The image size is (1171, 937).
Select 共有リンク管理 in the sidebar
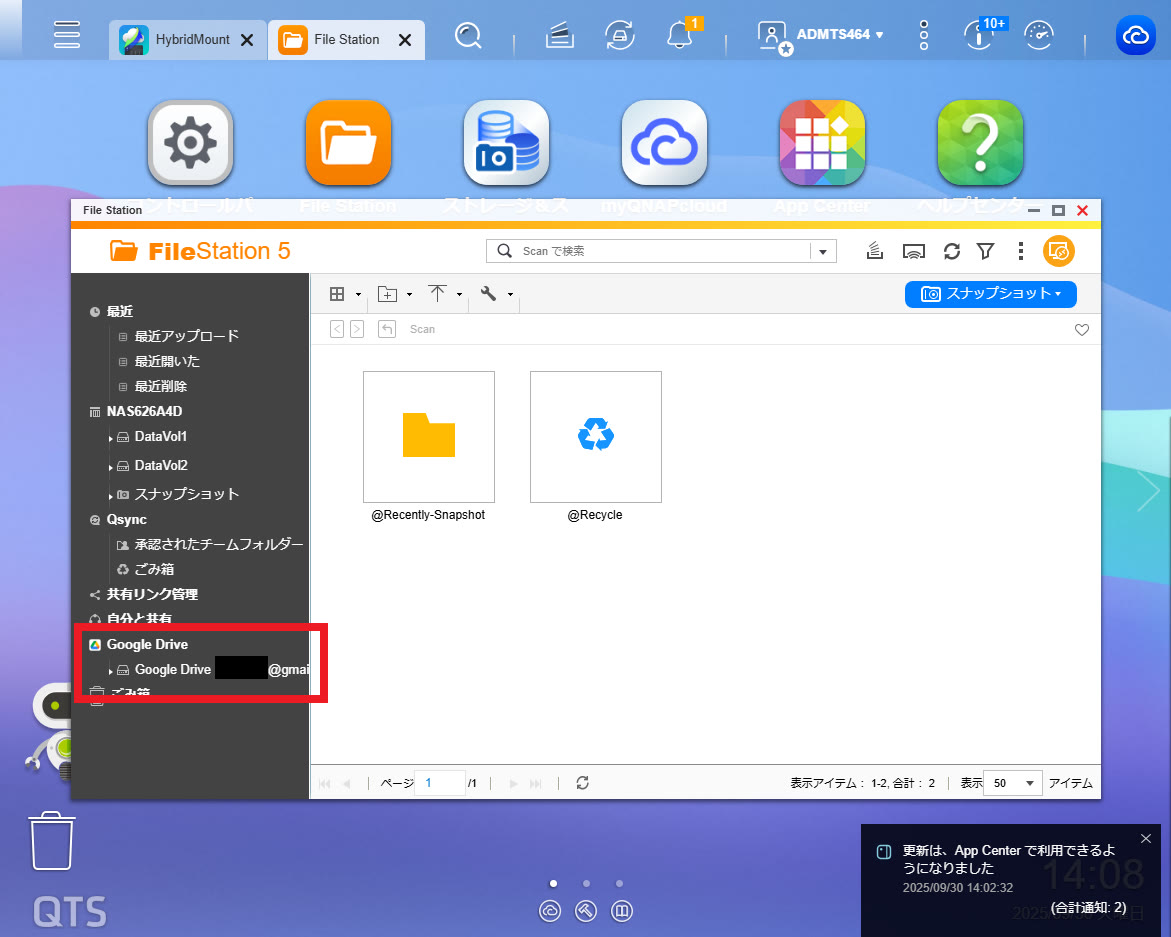(152, 594)
